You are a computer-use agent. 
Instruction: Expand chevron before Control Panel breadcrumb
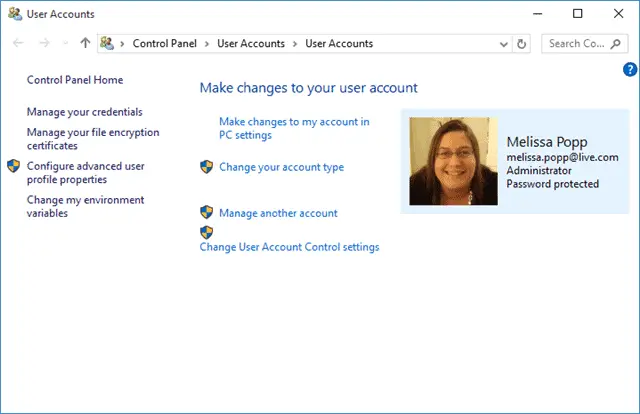pyautogui.click(x=122, y=44)
